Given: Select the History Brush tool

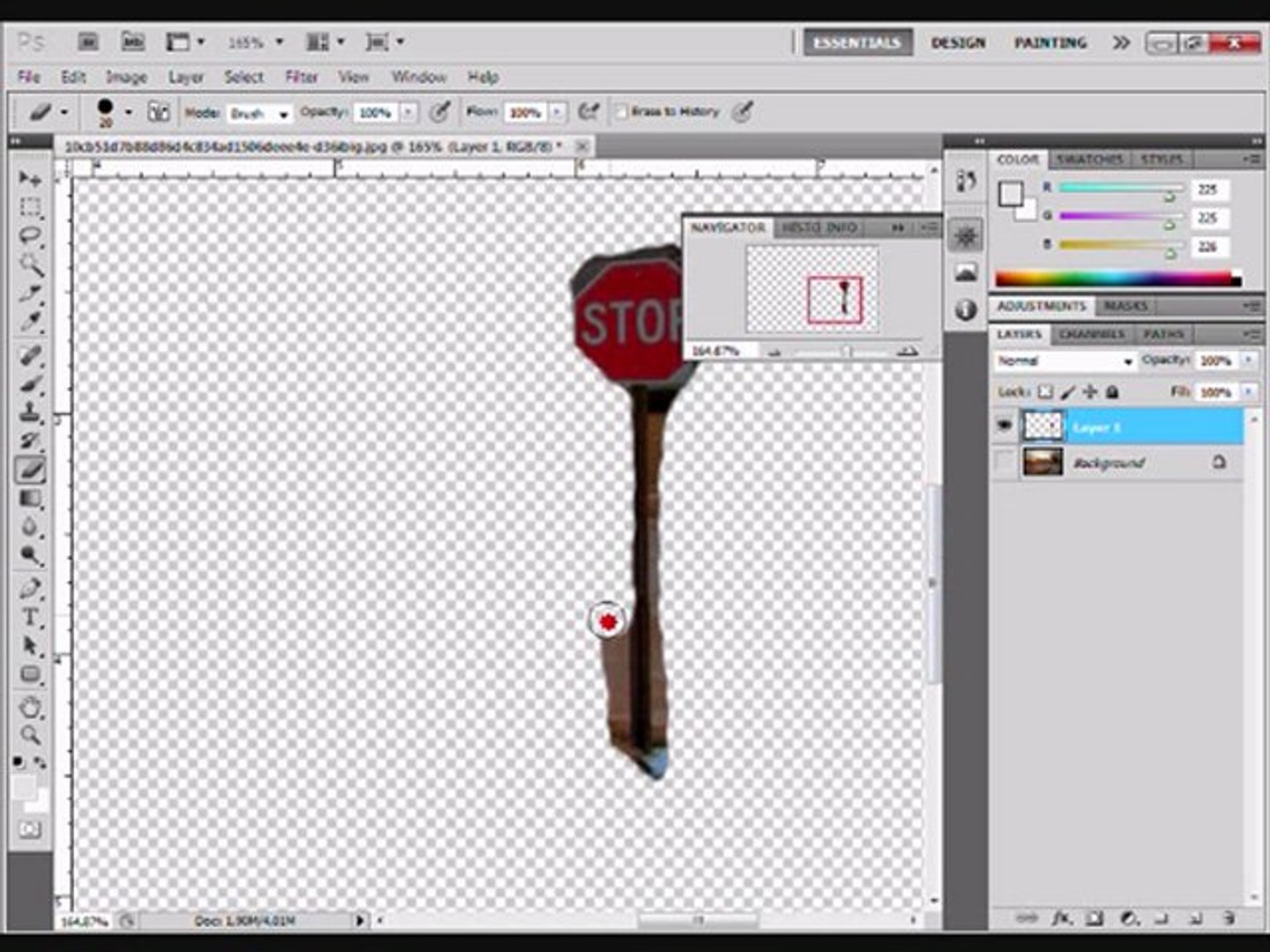Looking at the screenshot, I should click(30, 440).
